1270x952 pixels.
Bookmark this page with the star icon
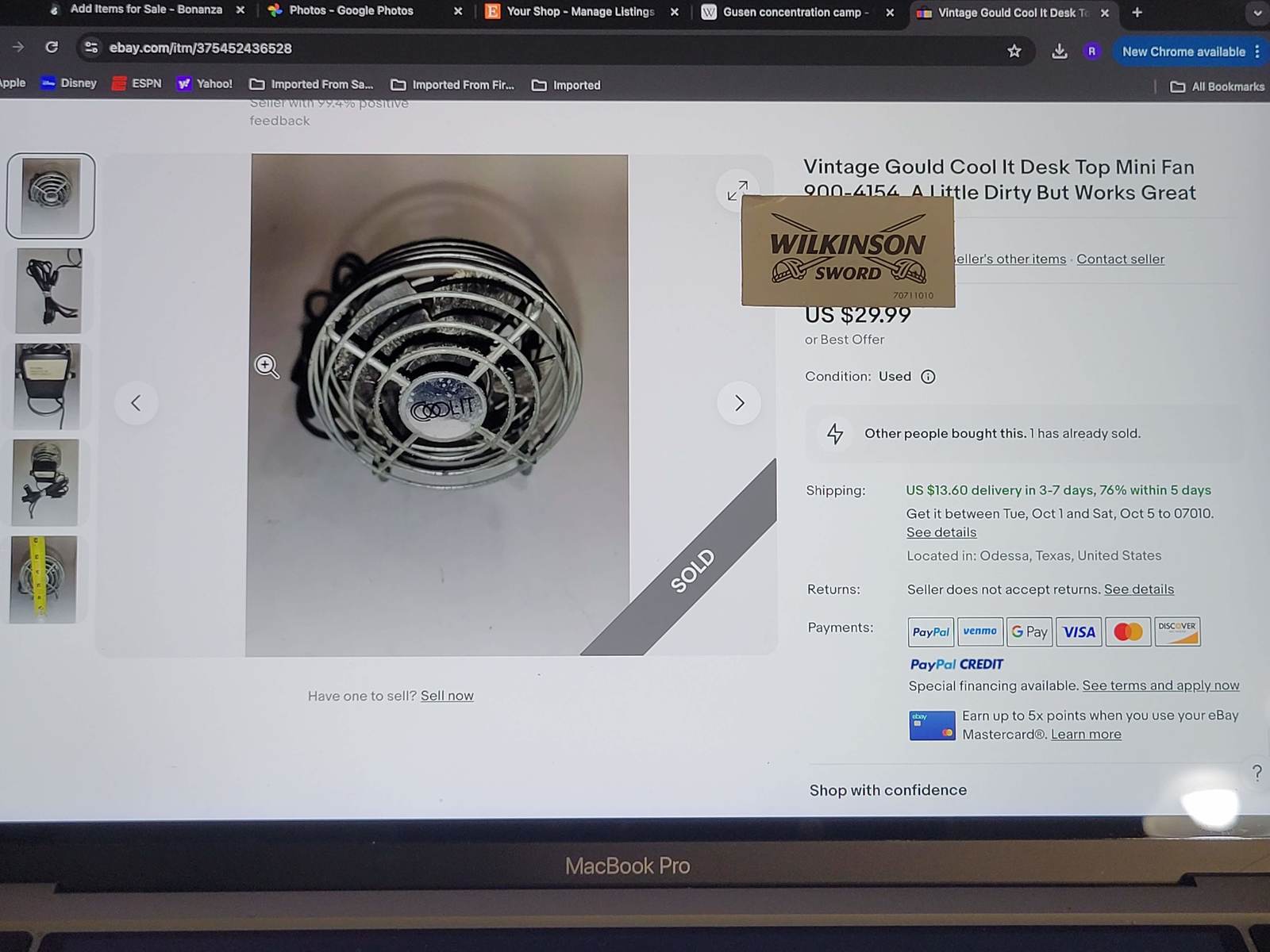(1014, 51)
